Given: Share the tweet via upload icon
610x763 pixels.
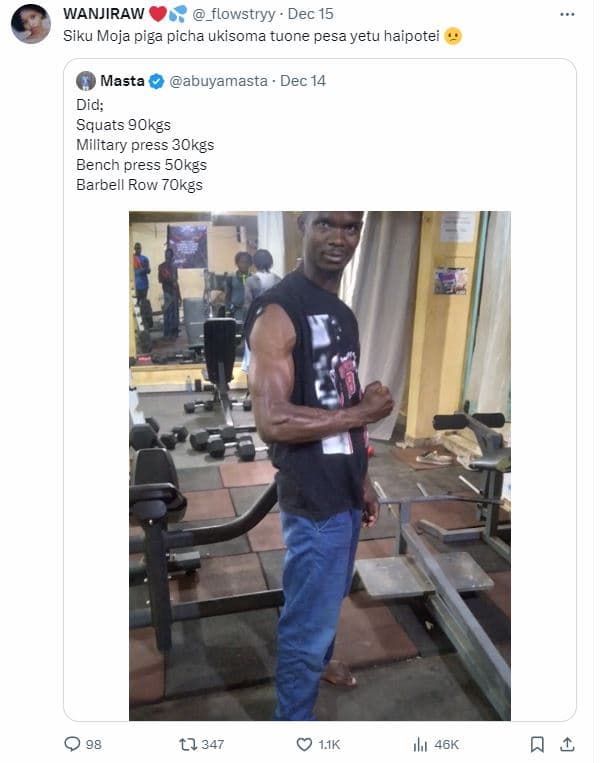Looking at the screenshot, I should 567,744.
